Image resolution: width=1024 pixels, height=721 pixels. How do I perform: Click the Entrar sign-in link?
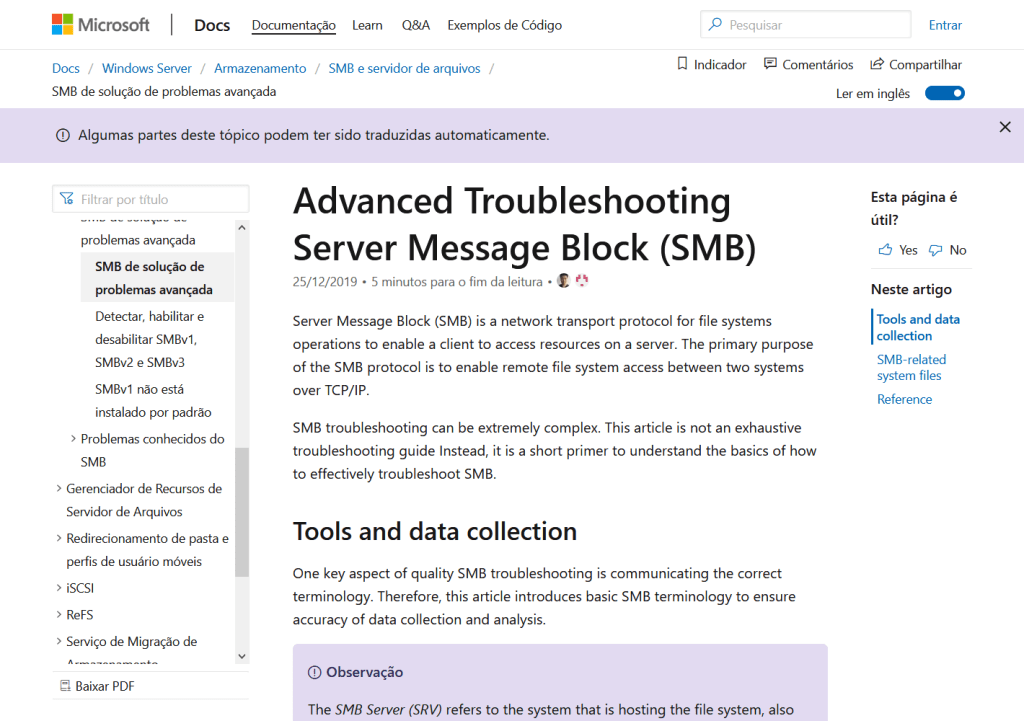pyautogui.click(x=945, y=25)
